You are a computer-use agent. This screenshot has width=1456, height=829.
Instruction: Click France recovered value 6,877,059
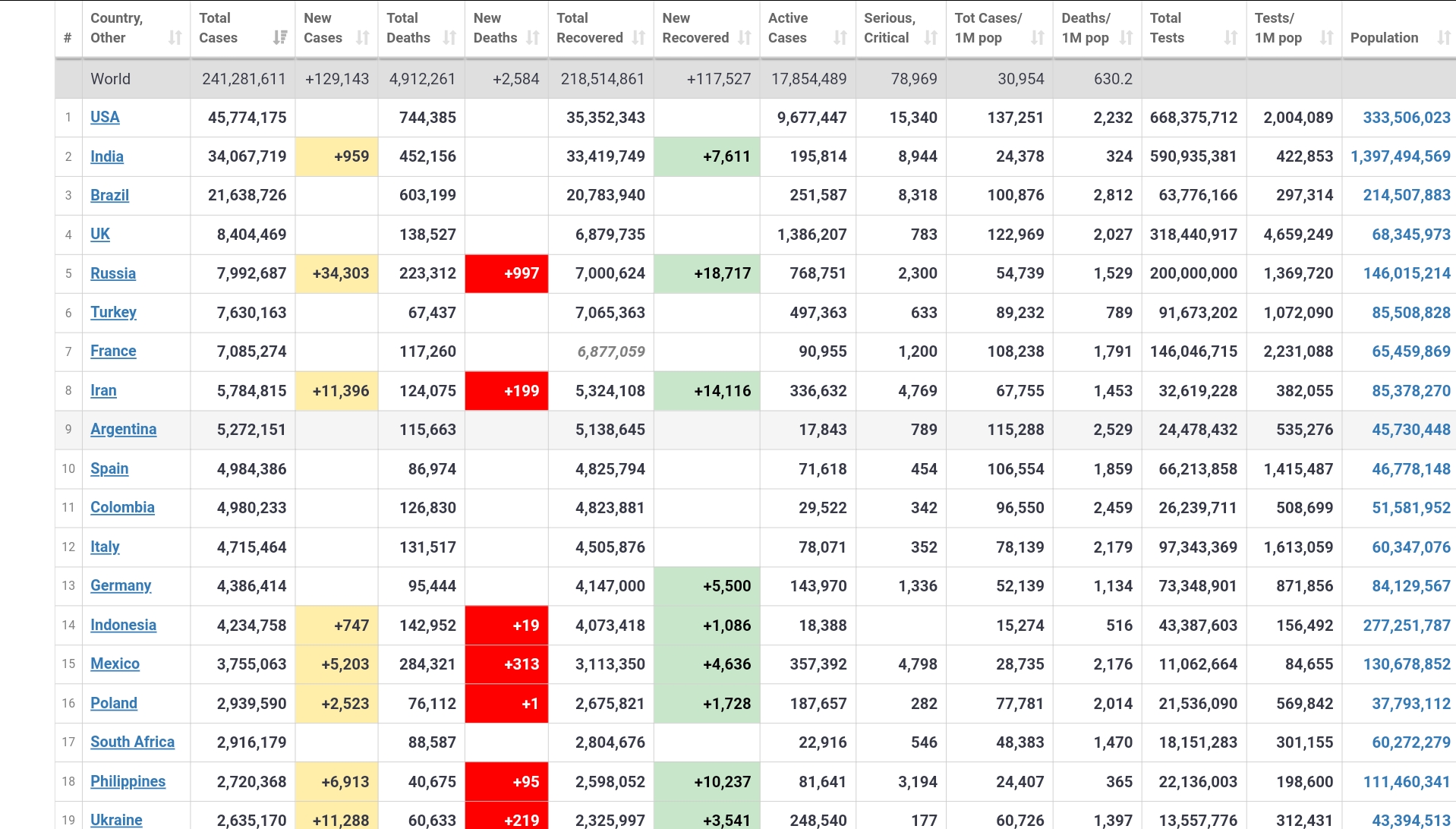click(x=611, y=351)
